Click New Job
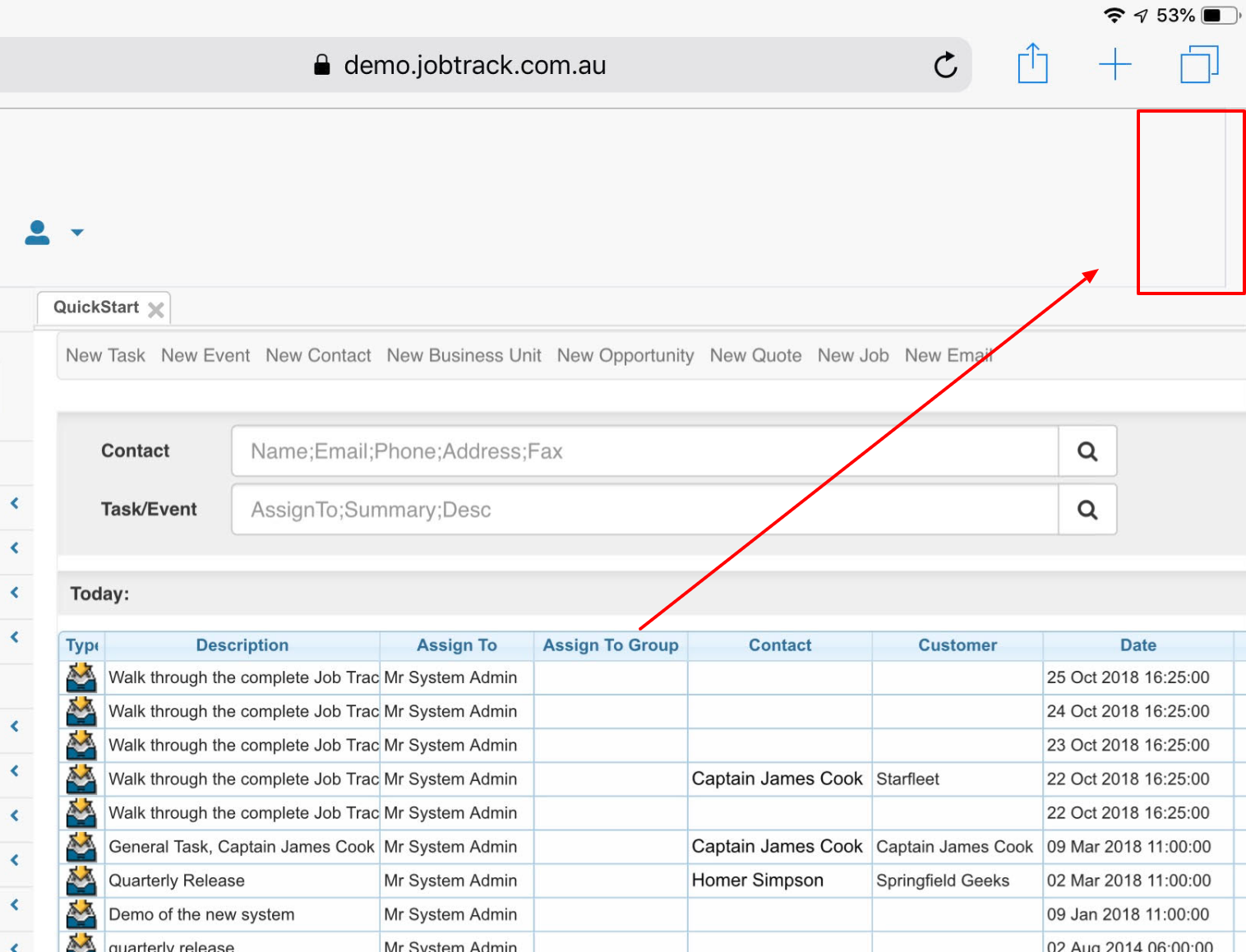Image resolution: width=1246 pixels, height=952 pixels. [853, 355]
